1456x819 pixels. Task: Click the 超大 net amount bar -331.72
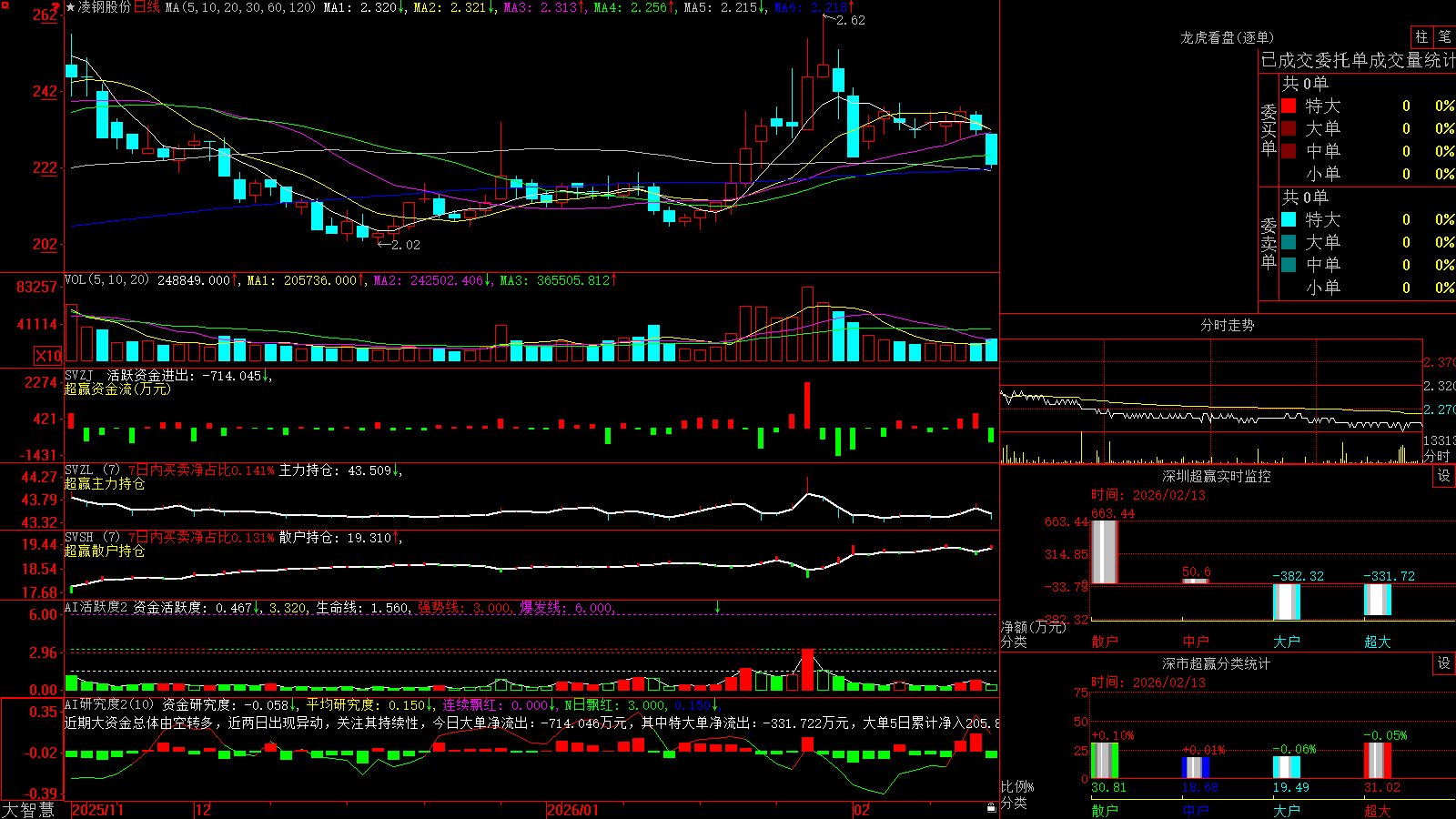pos(1378,600)
